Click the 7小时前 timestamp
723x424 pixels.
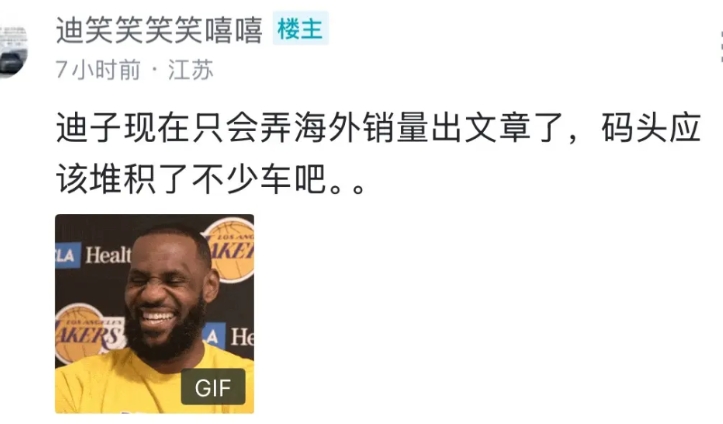[x=98, y=70]
